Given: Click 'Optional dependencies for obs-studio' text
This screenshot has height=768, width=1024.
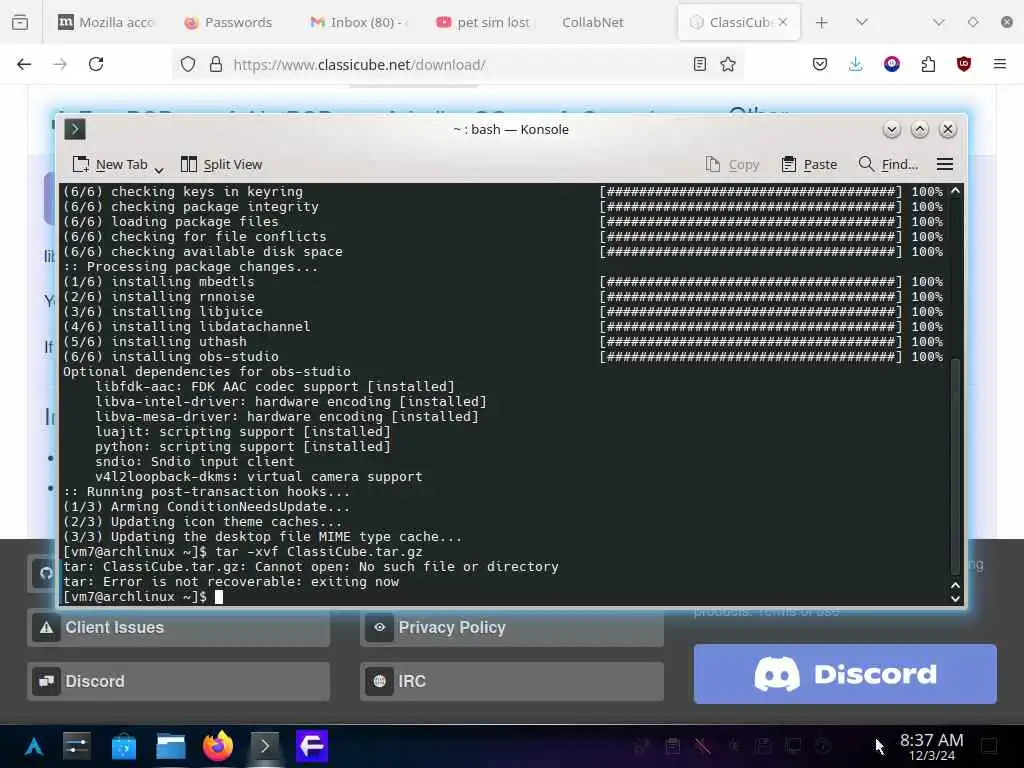Looking at the screenshot, I should [x=207, y=372].
